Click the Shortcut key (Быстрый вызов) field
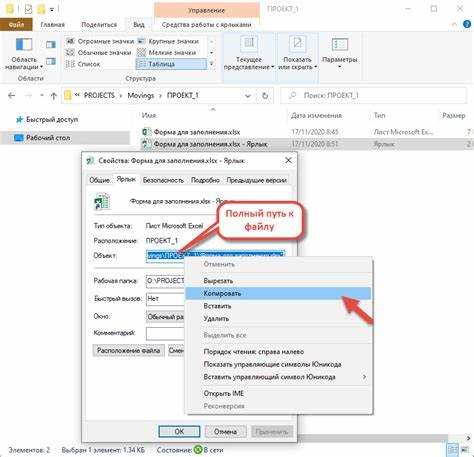This screenshot has width=474, height=457. pyautogui.click(x=165, y=299)
